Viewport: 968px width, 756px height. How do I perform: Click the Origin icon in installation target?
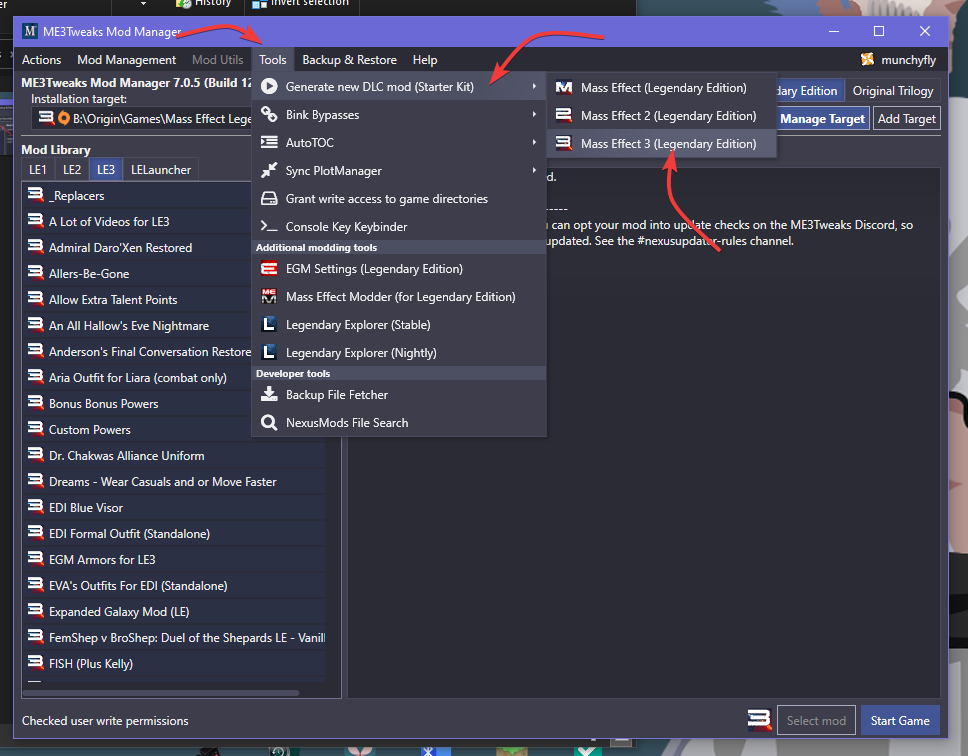point(64,118)
